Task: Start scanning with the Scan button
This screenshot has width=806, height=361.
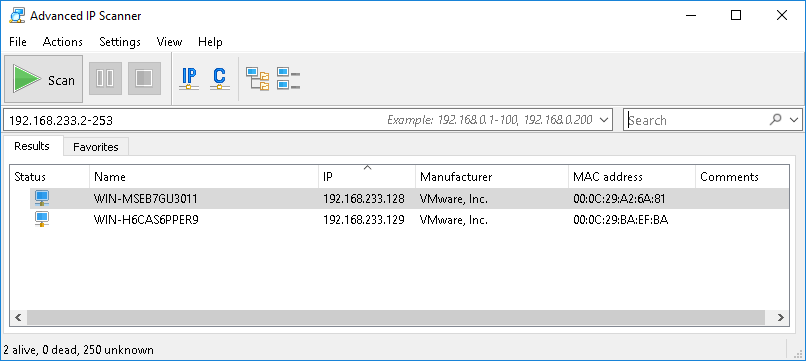Action: [44, 79]
